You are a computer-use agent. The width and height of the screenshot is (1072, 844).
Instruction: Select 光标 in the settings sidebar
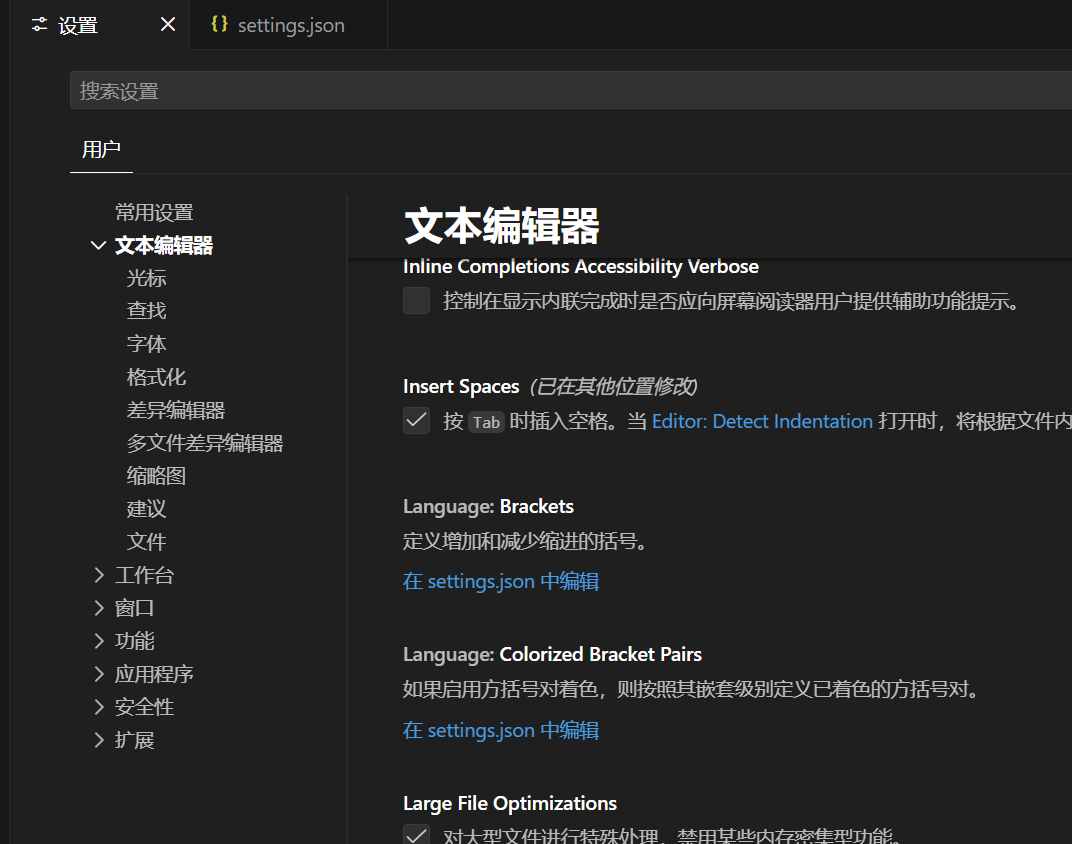(x=146, y=278)
